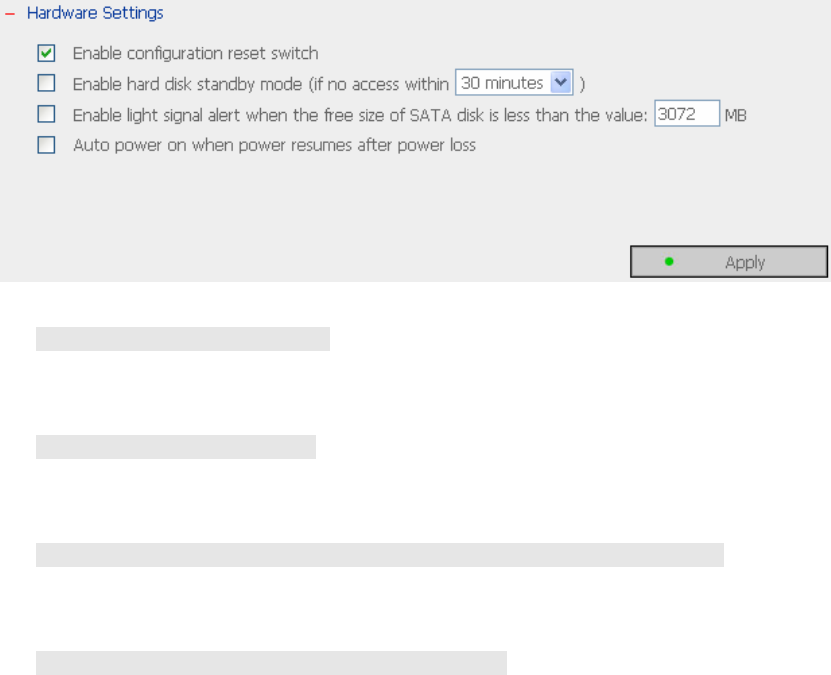Open the 30 minutes standby dropdown
Viewport: 831px width, 675px height.
(502, 84)
